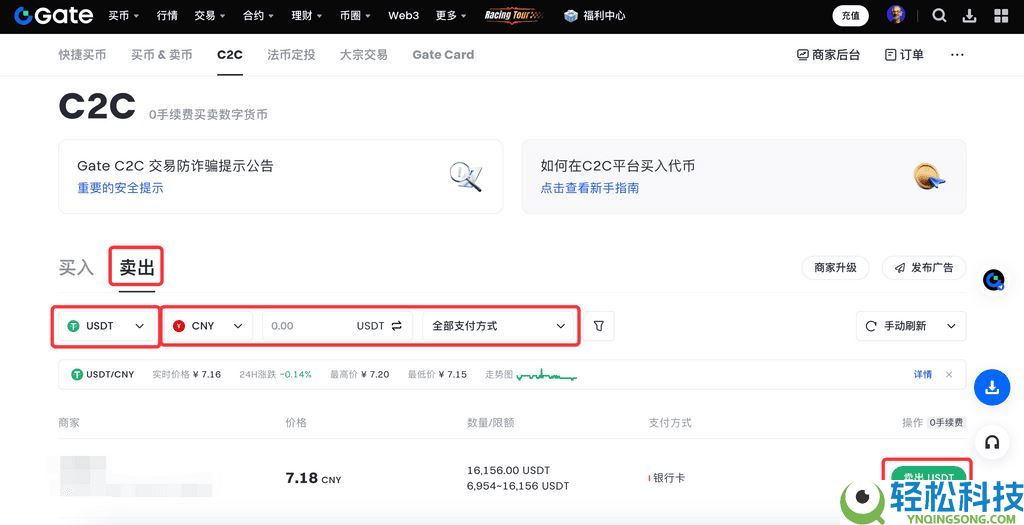This screenshot has height=525, width=1024.
Task: Click Web3 in the top navigation
Action: pyautogui.click(x=404, y=16)
